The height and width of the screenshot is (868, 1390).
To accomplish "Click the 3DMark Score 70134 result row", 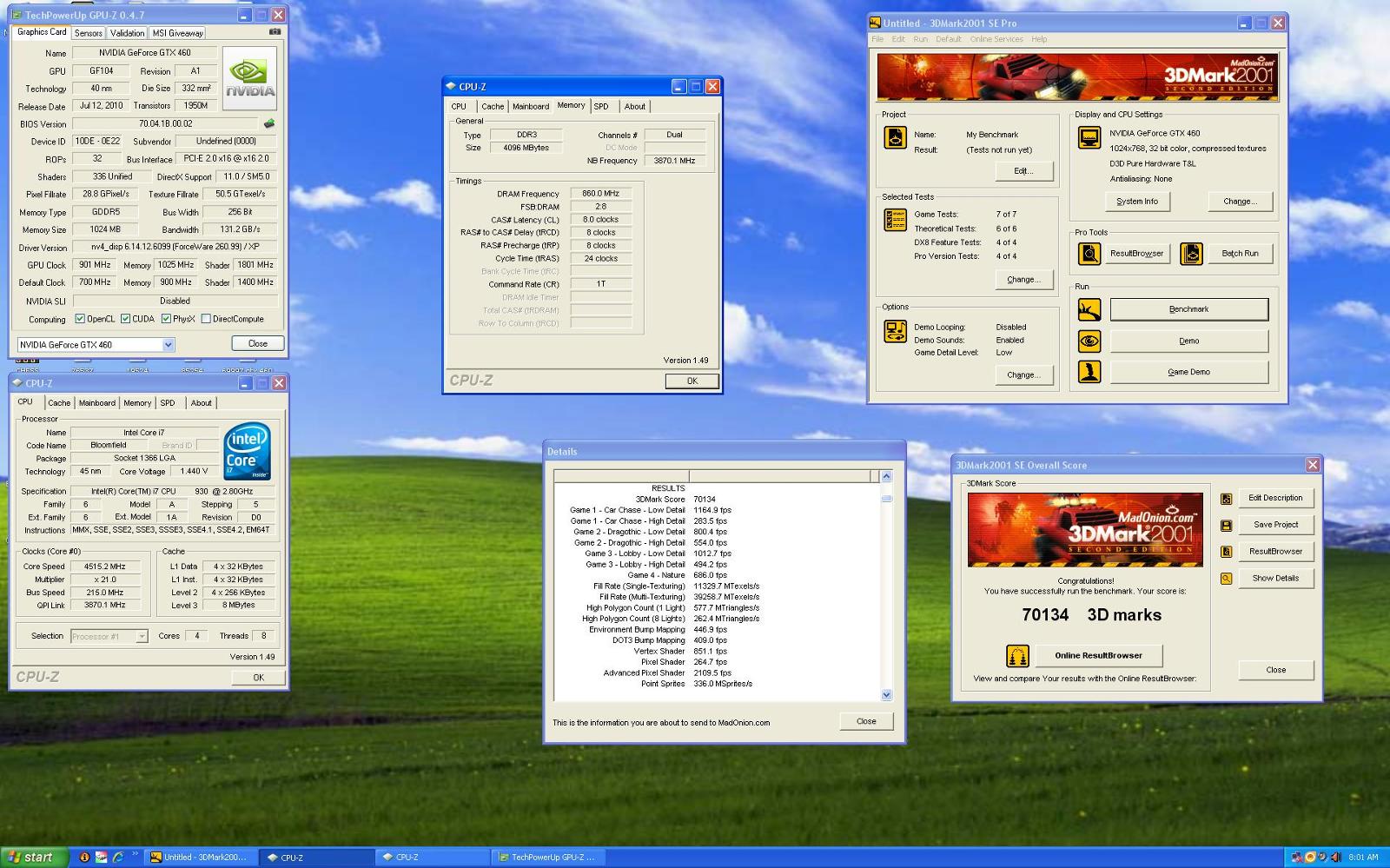I will tap(674, 500).
